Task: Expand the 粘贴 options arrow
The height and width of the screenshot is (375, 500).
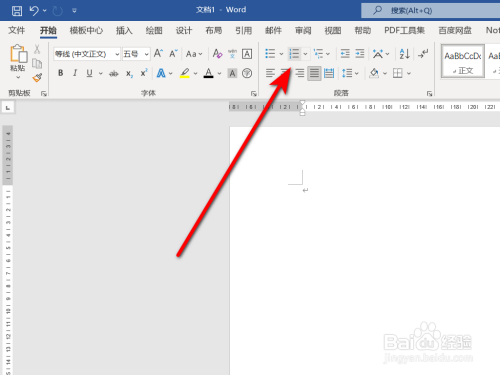Action: coord(18,77)
